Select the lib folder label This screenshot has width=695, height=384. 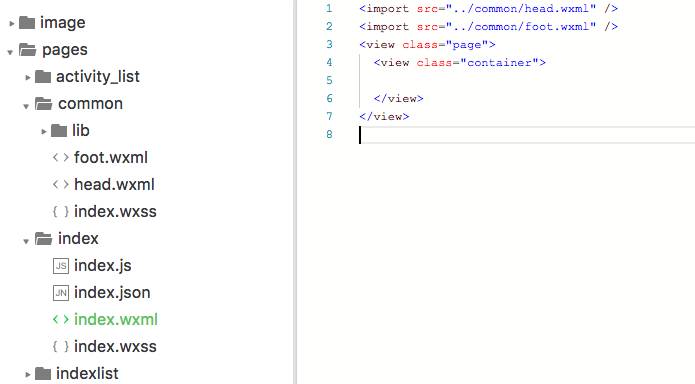(x=81, y=130)
